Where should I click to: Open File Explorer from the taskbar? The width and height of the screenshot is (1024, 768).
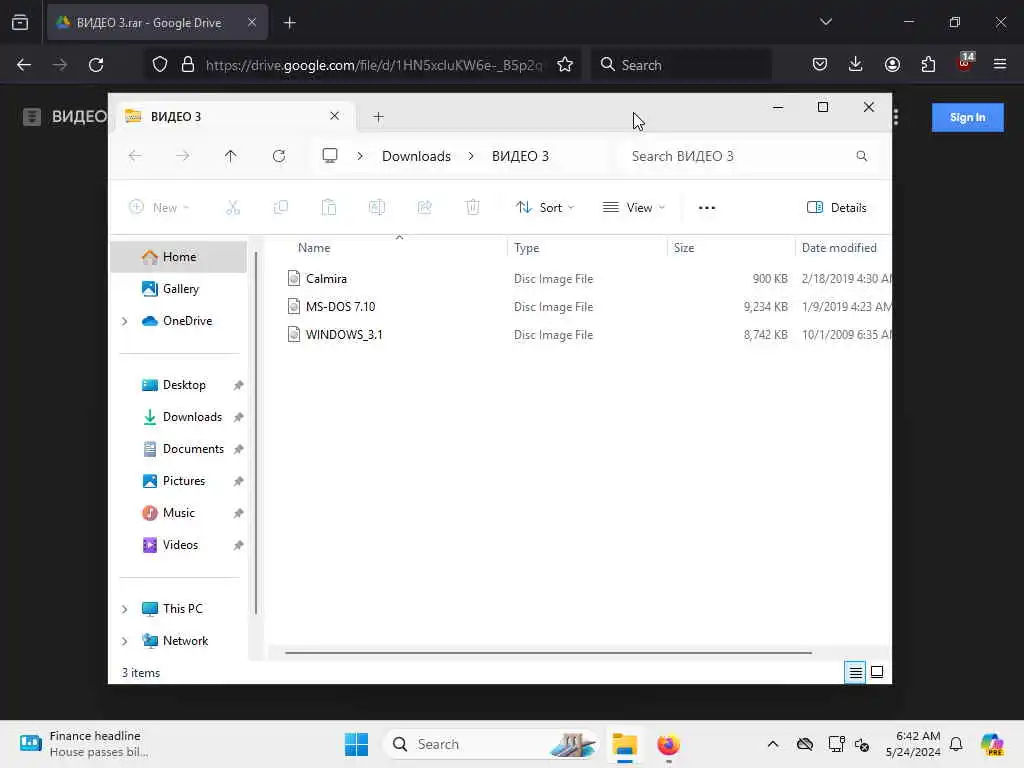point(624,744)
